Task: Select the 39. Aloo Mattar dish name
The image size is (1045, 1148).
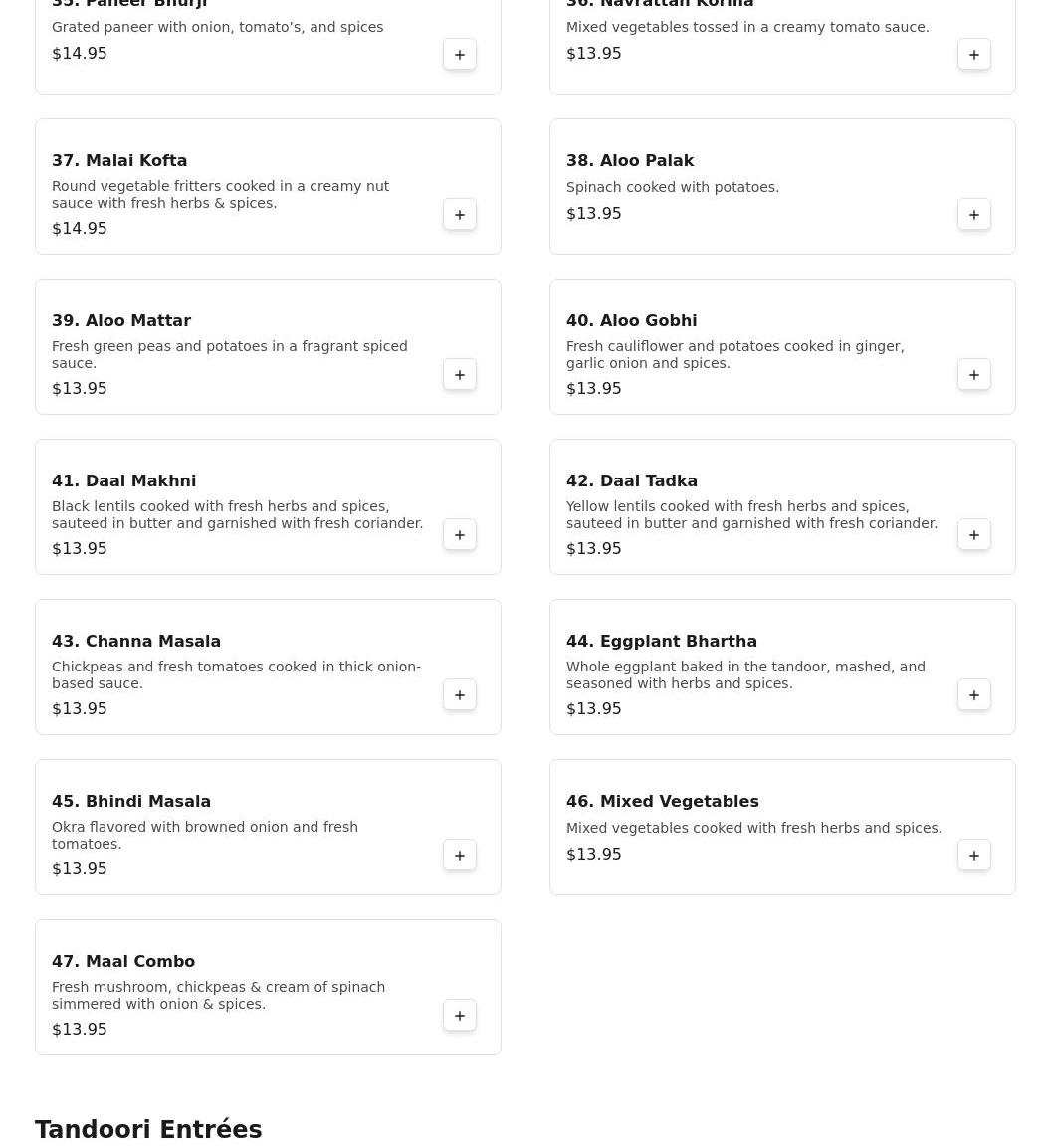Action: (121, 321)
